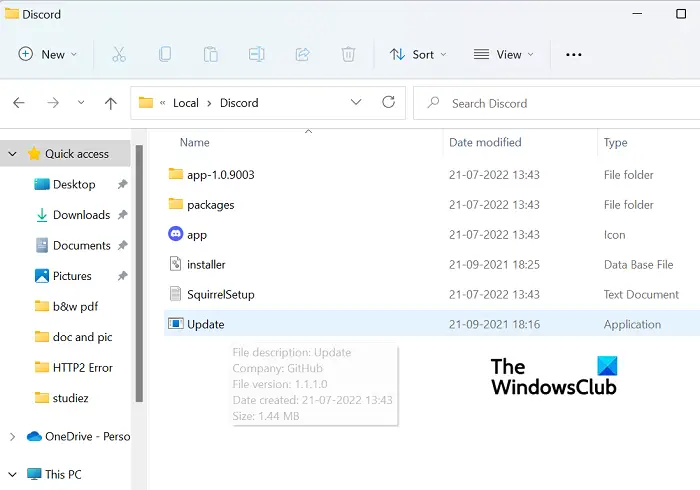Click the address bar folder icon
The height and width of the screenshot is (490, 700).
146,103
